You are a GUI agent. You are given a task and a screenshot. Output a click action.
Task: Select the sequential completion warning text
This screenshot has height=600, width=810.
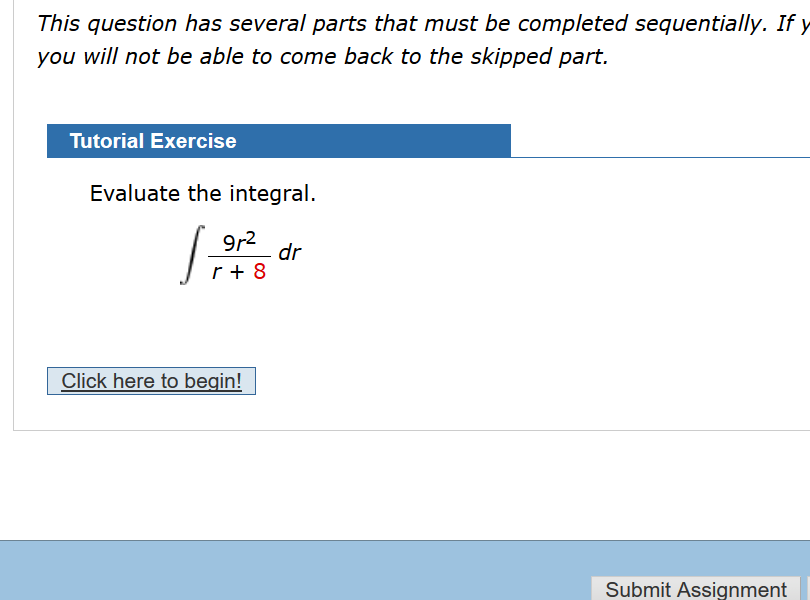(x=400, y=22)
